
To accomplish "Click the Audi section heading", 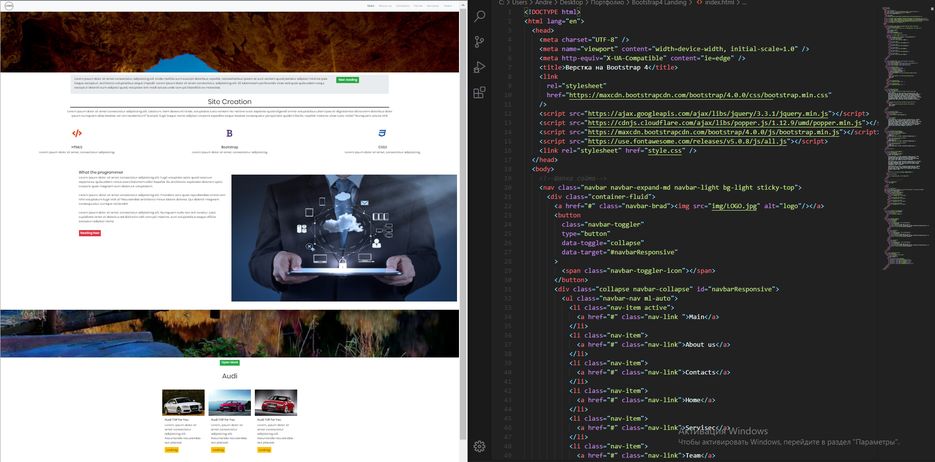I will pos(230,376).
